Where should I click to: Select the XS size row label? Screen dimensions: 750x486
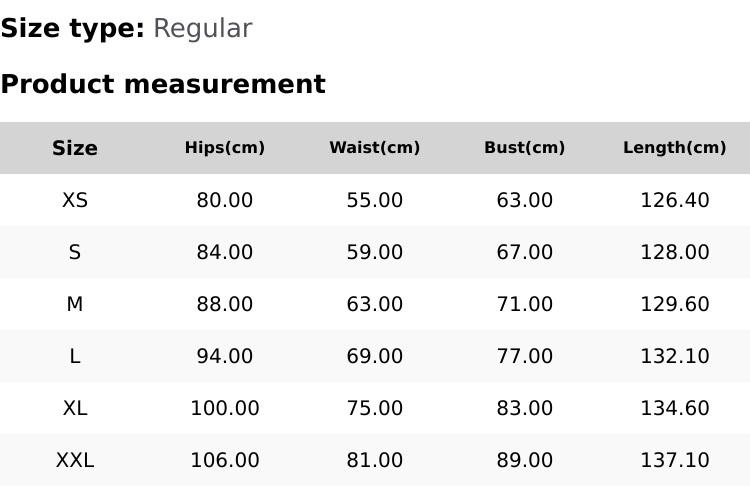click(x=75, y=200)
